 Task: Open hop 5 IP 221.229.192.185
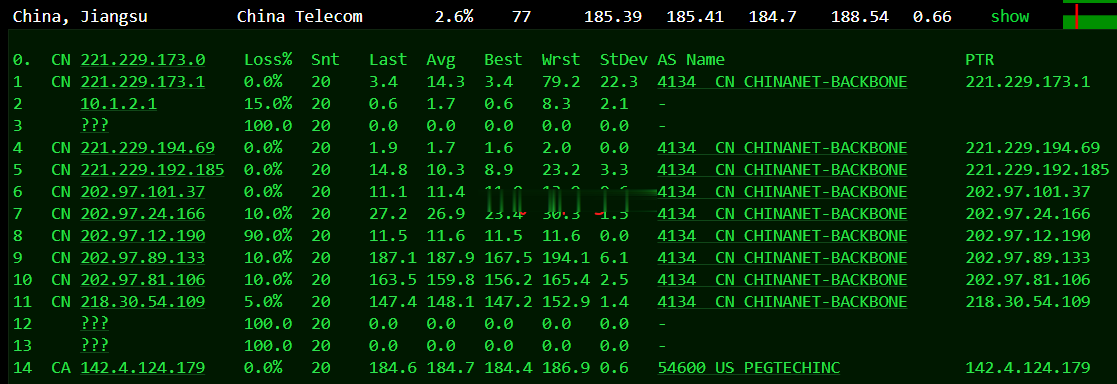tap(152, 170)
